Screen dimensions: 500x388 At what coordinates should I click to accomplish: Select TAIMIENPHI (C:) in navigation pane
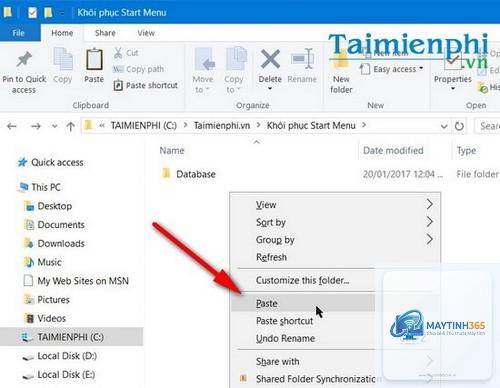coord(71,337)
